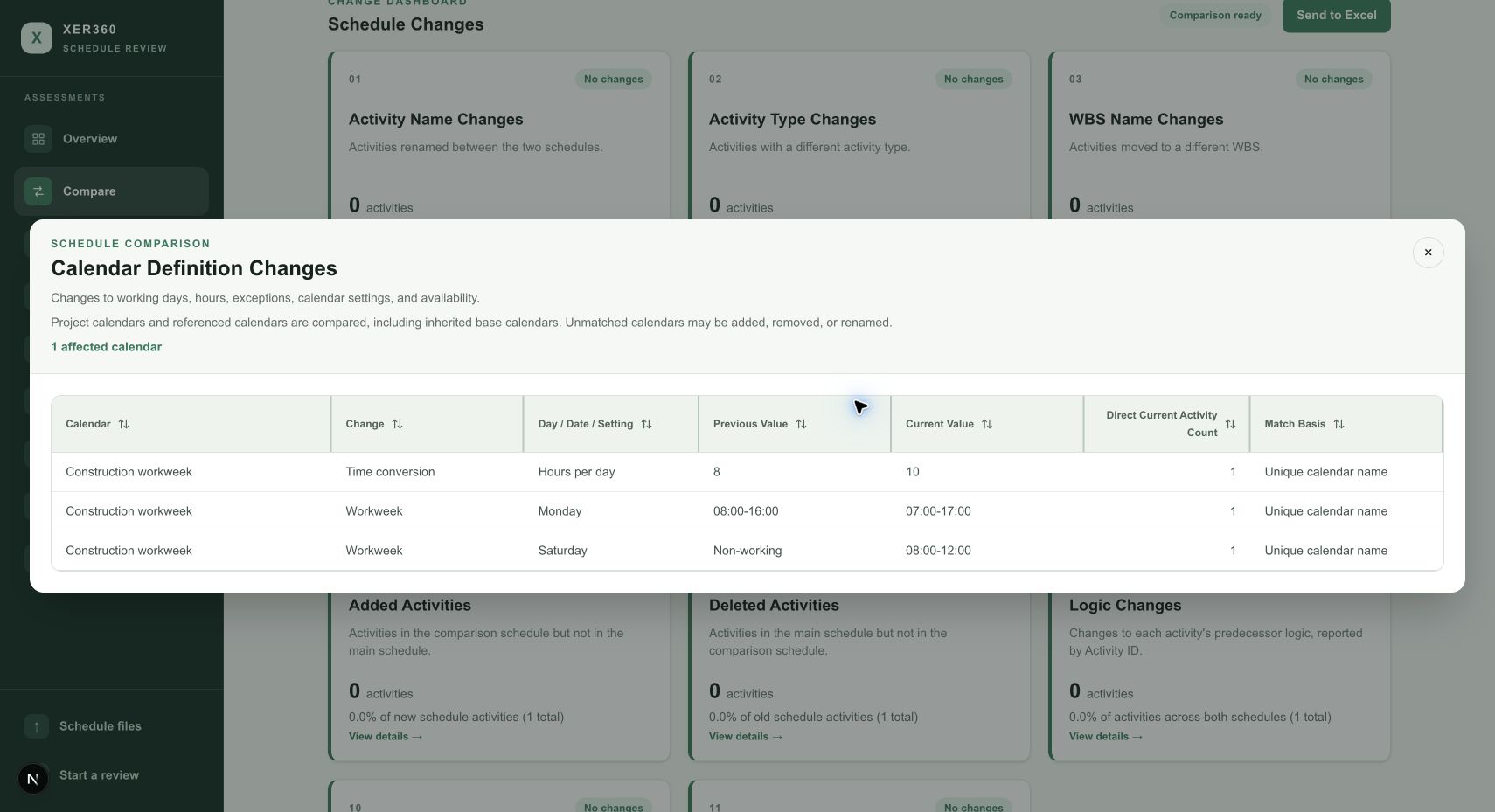
Task: Sort by Current Value arrows
Action: 987,424
